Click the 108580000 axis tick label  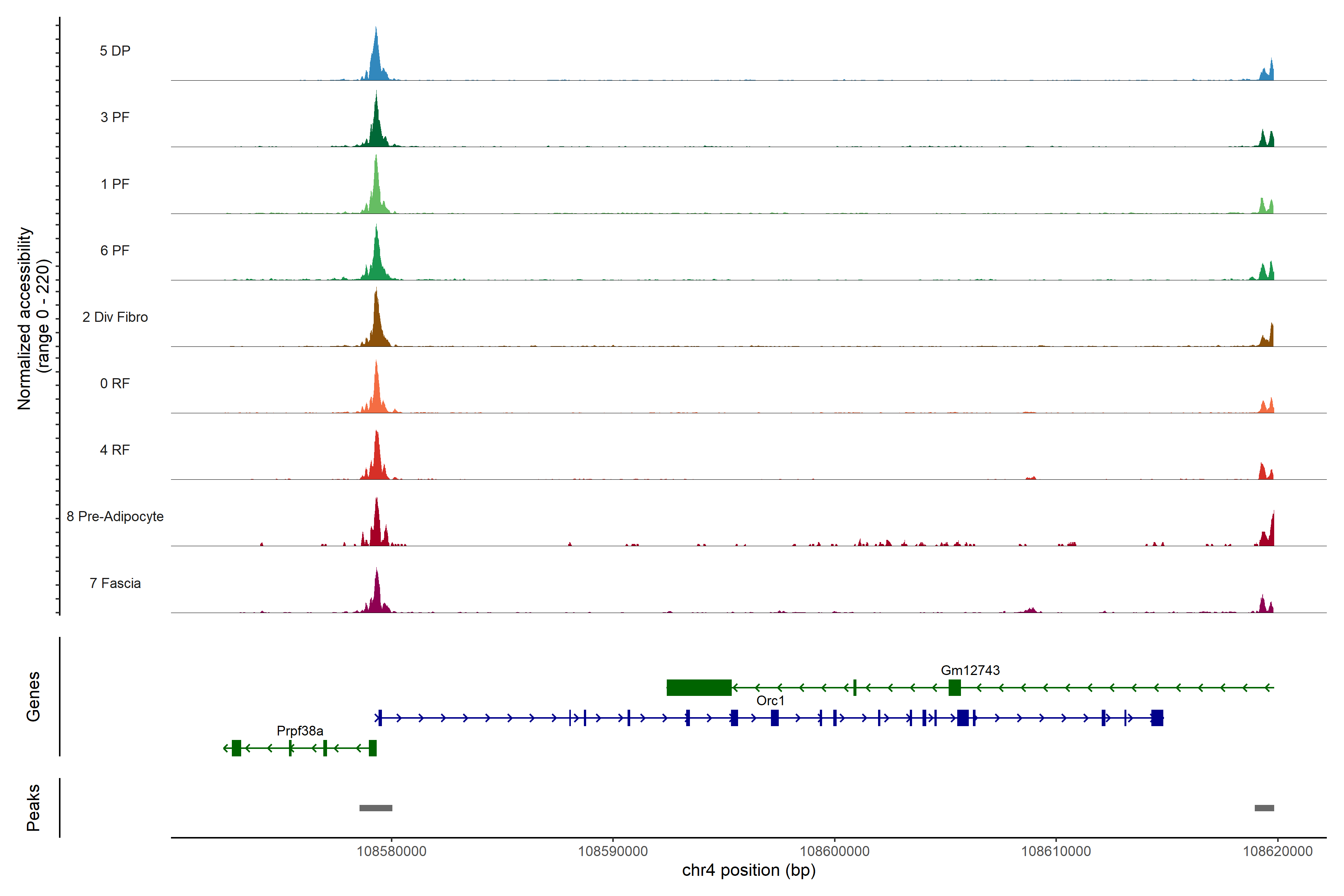391,852
